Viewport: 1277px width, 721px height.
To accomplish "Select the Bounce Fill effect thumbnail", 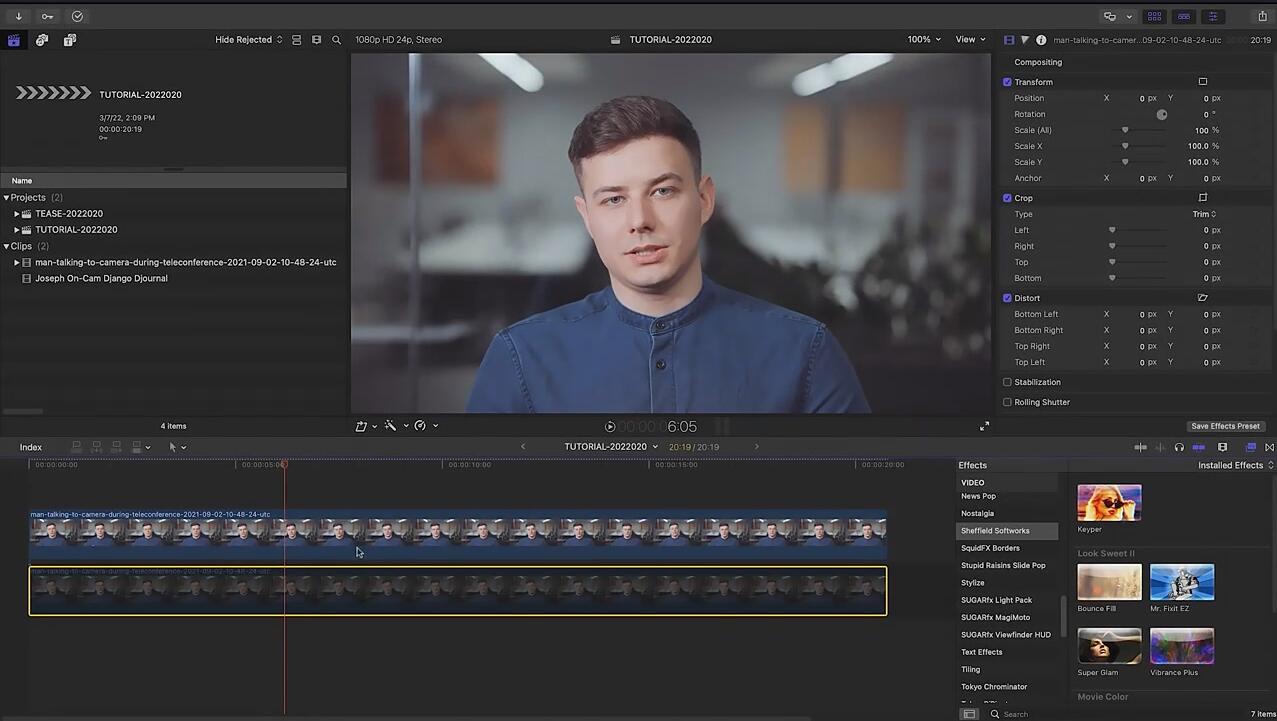I will point(1109,582).
